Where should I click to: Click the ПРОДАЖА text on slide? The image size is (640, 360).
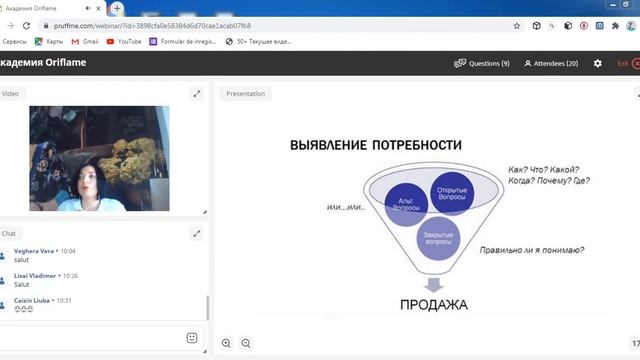point(434,304)
